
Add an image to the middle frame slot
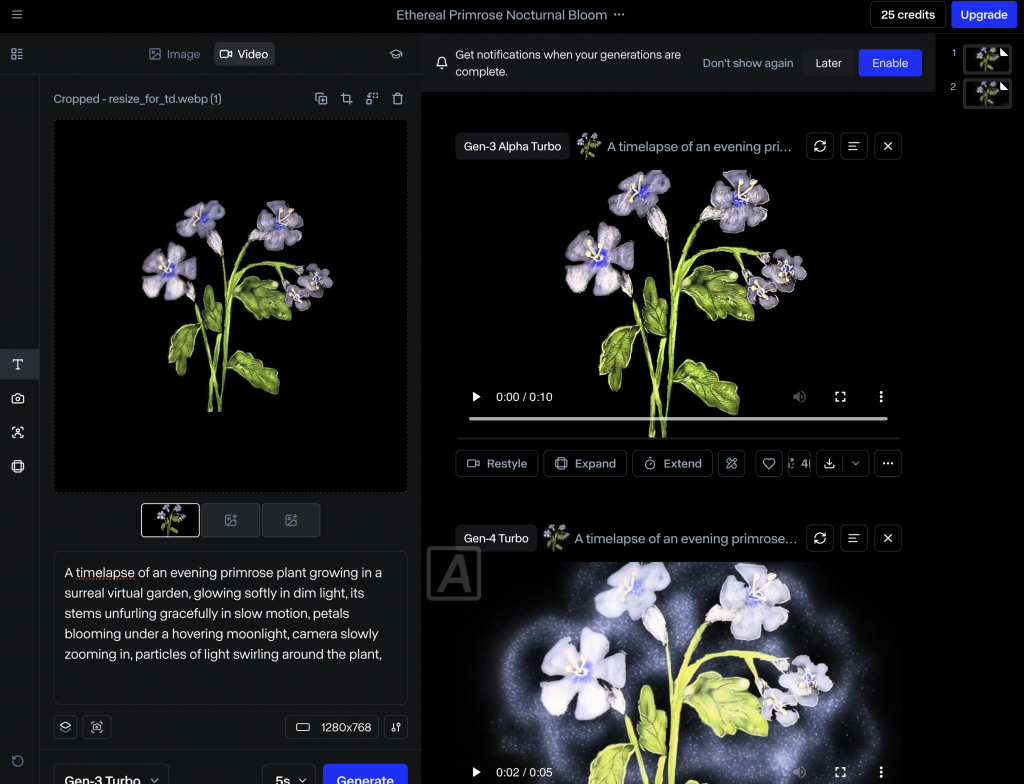(x=231, y=520)
